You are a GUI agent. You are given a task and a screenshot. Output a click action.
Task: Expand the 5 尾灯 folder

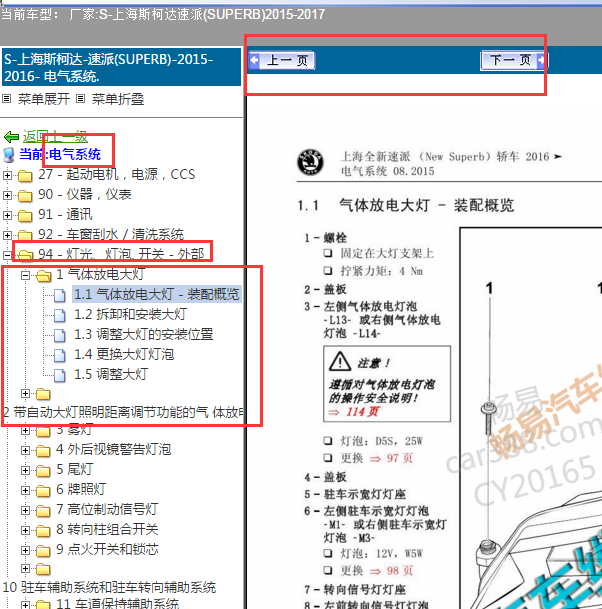coord(25,470)
